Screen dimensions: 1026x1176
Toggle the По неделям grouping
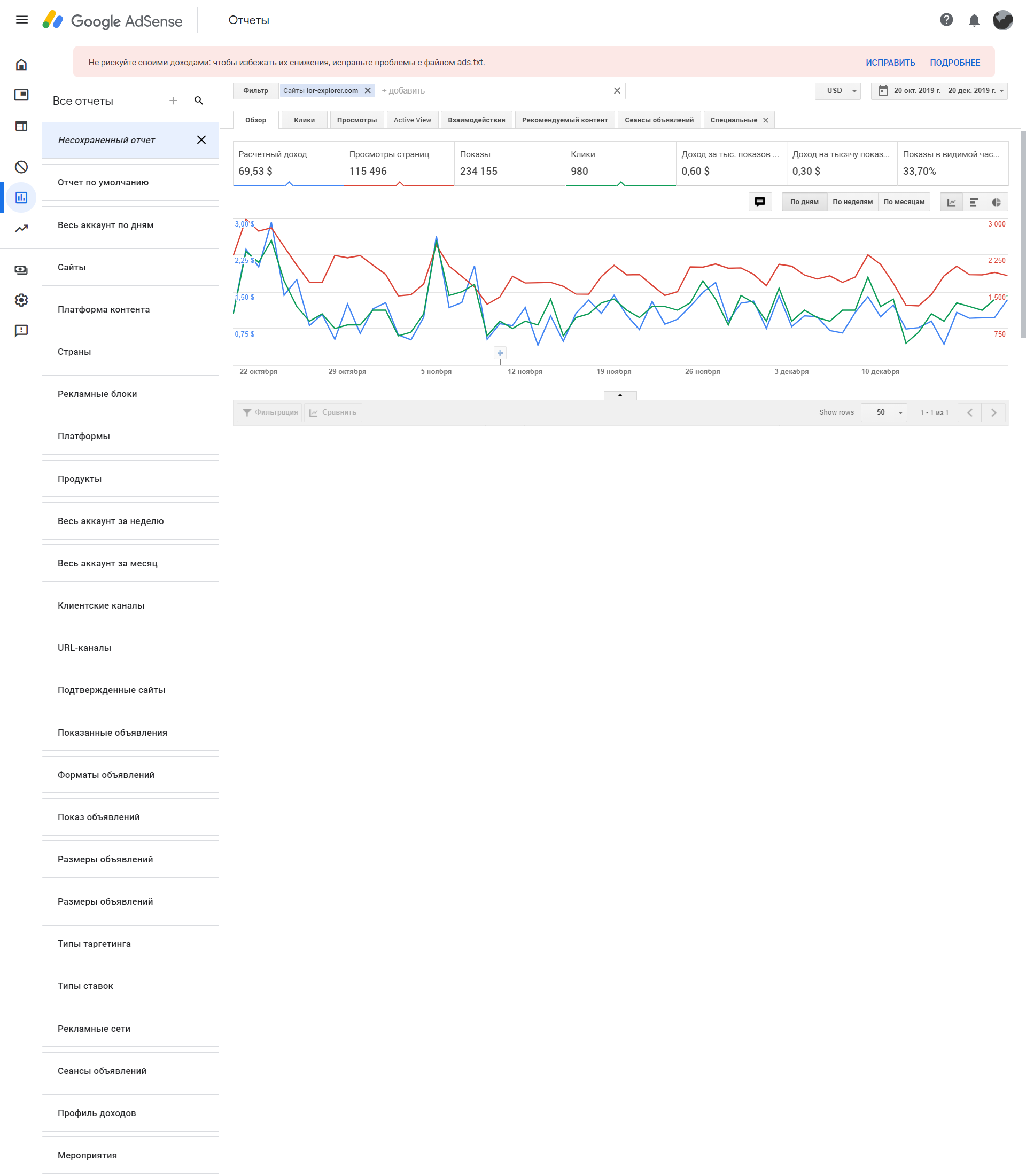coord(852,202)
